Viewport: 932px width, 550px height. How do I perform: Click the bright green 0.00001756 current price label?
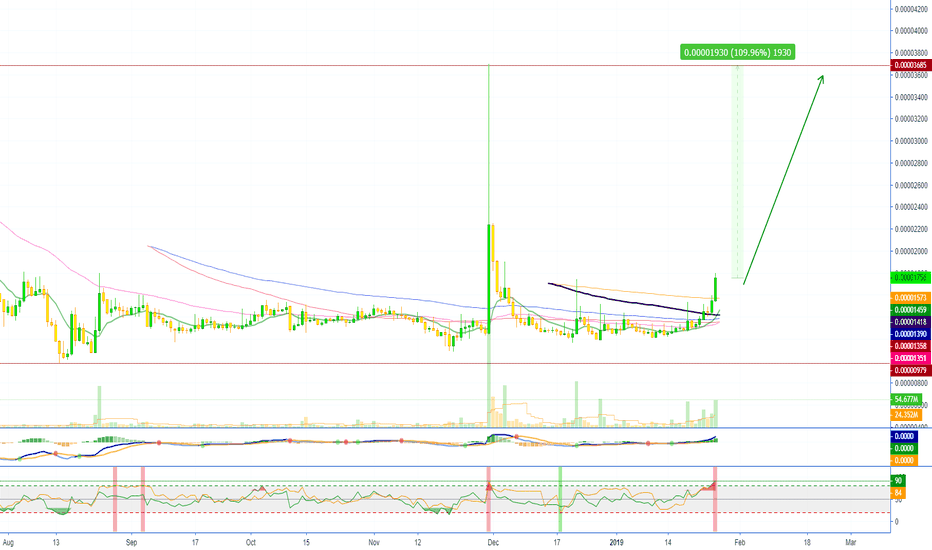pyautogui.click(x=910, y=277)
